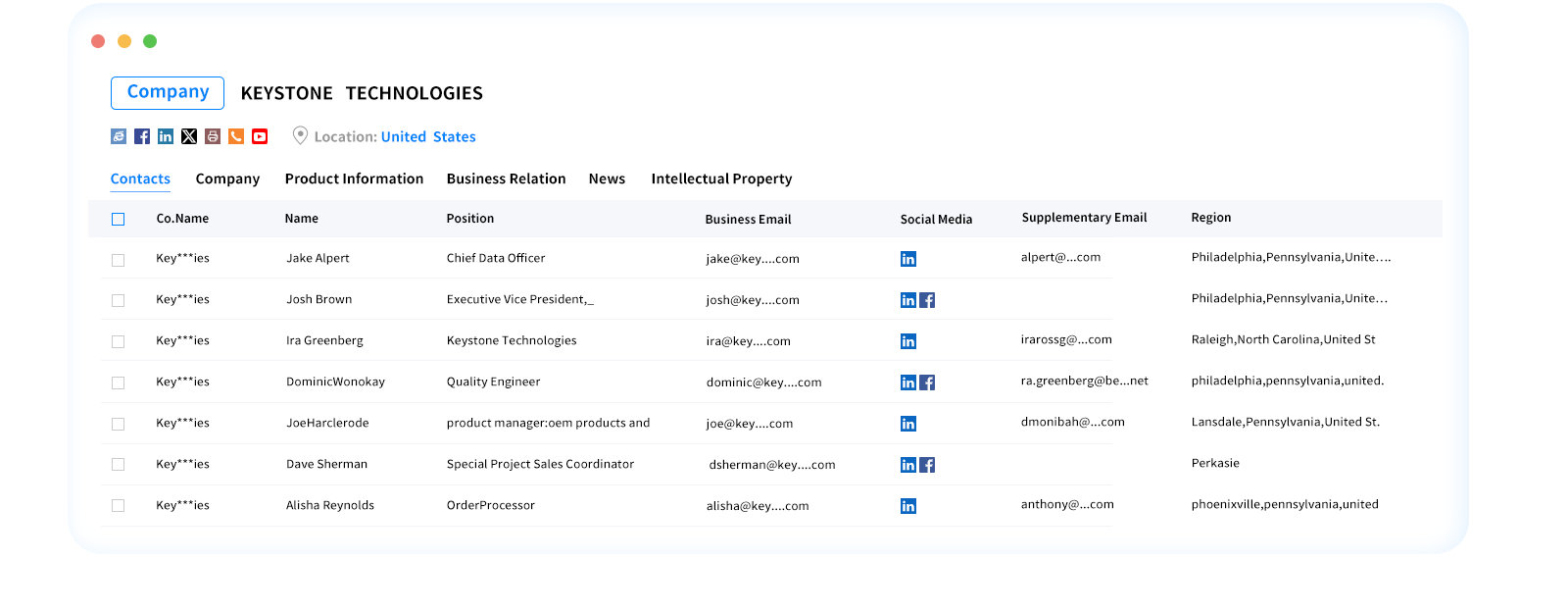Viewport: 1568px width, 611px height.
Task: Click the email jake@key....com
Action: (x=753, y=260)
